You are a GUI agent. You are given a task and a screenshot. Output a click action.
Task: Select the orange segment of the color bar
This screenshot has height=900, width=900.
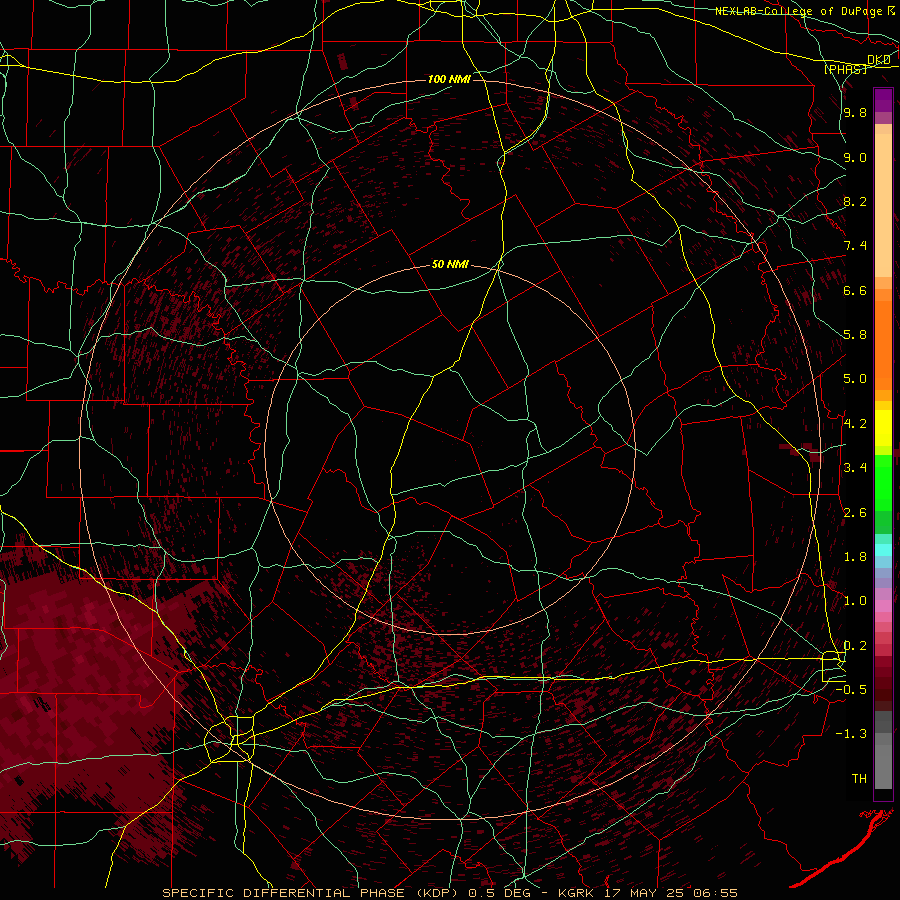[883, 344]
